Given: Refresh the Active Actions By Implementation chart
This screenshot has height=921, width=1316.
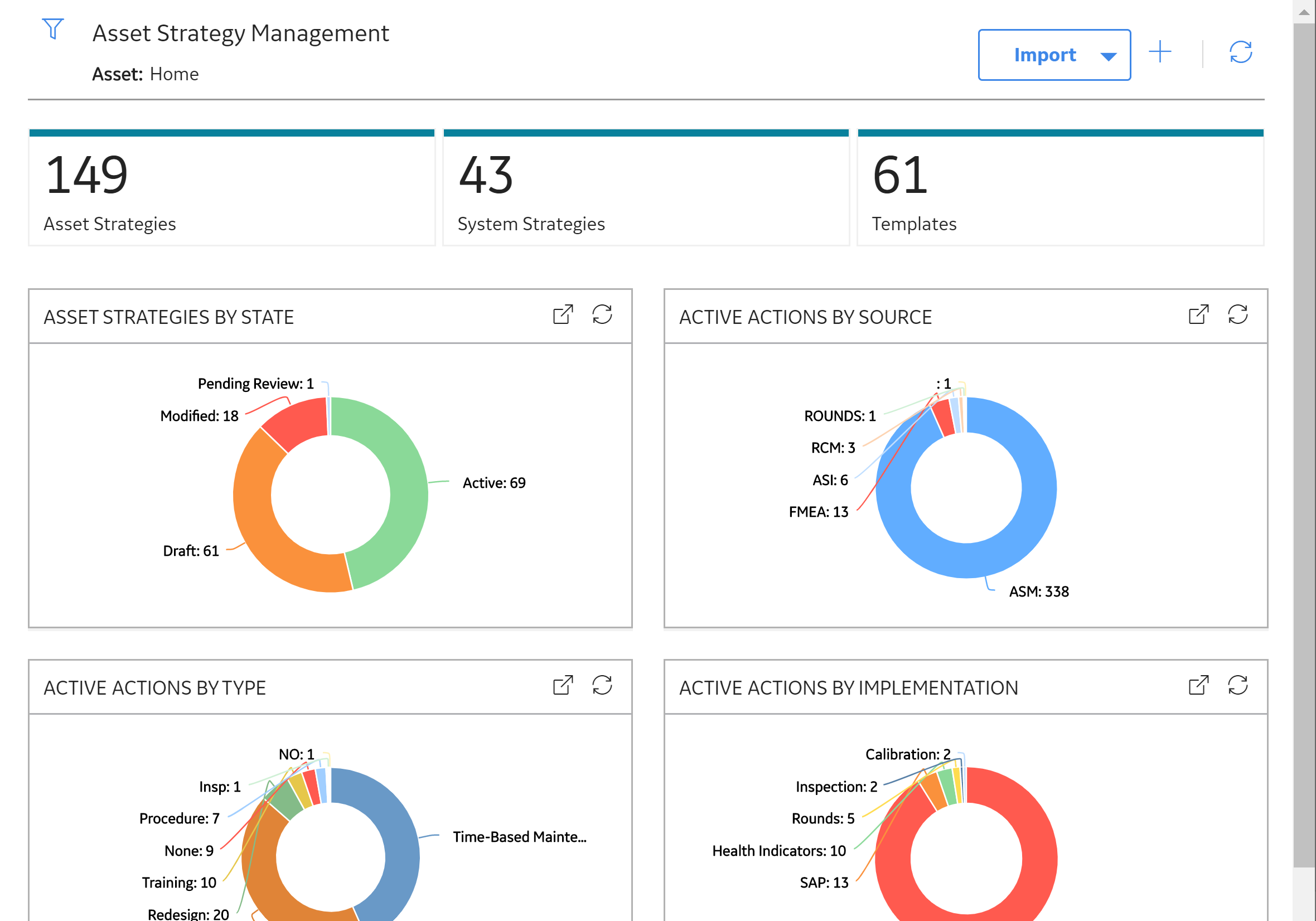Looking at the screenshot, I should 1237,685.
